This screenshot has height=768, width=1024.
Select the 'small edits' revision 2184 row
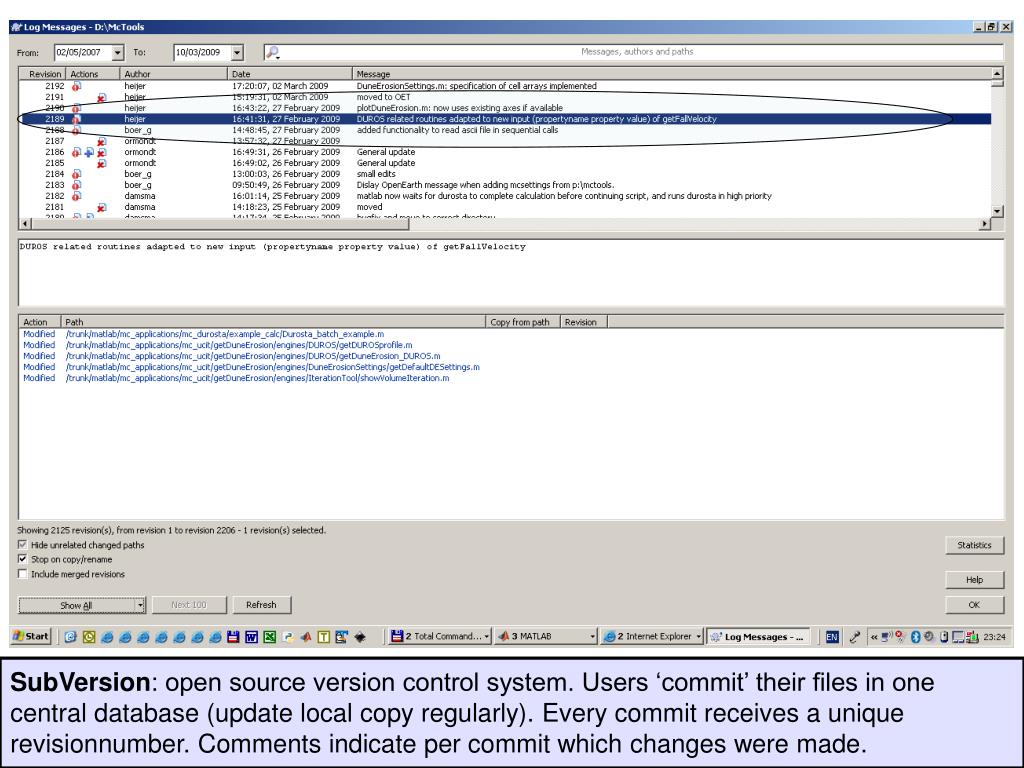[504, 174]
